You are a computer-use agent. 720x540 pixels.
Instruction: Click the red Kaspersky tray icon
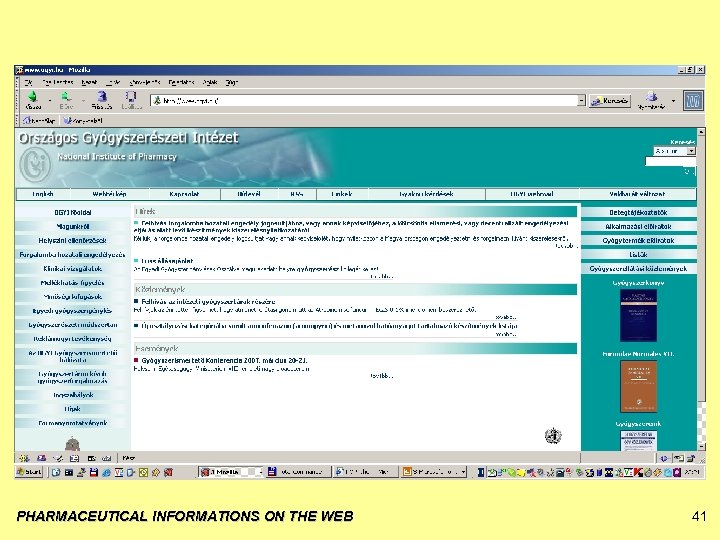tap(638, 472)
